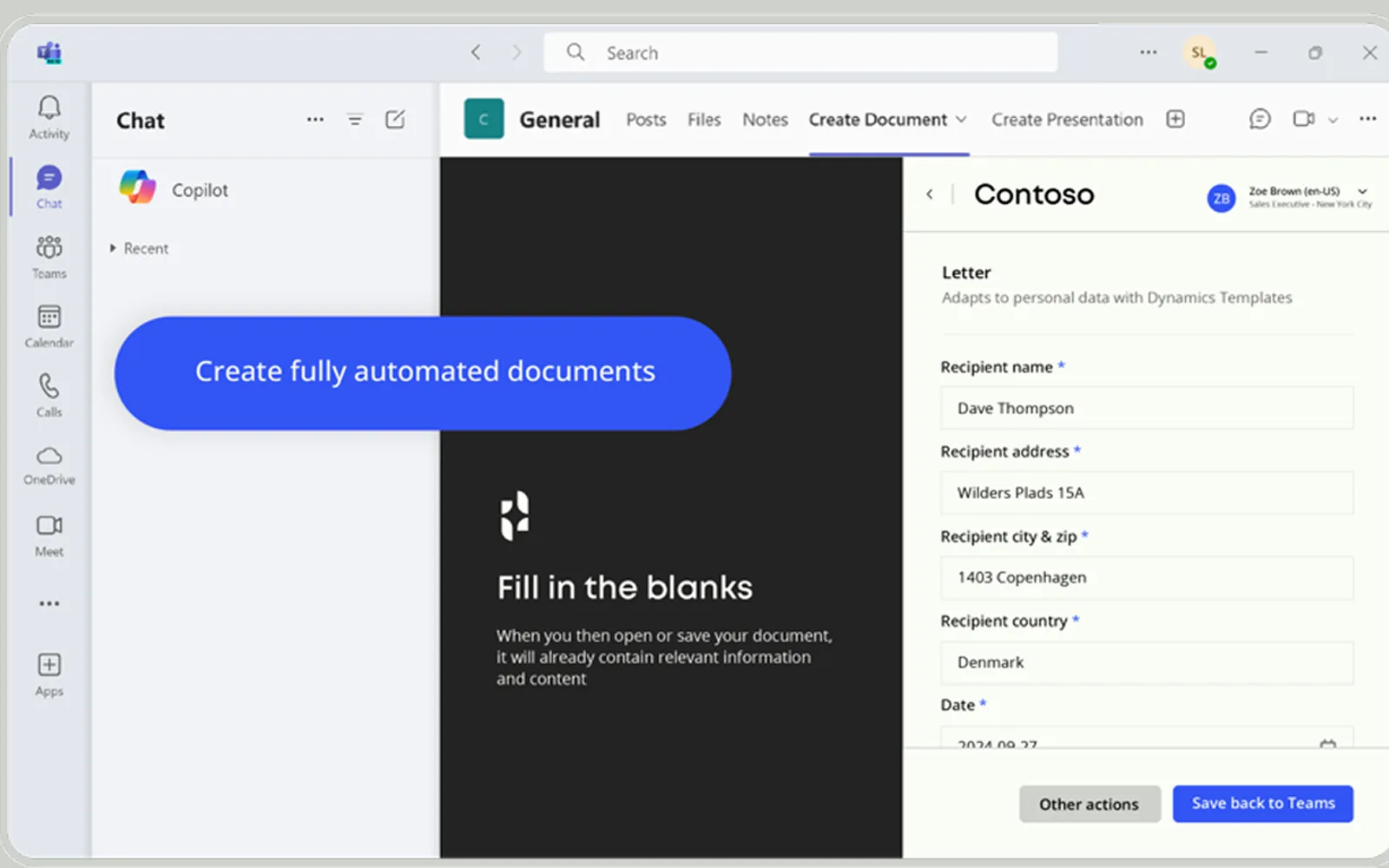
Task: Open the Notes tab
Action: (765, 120)
